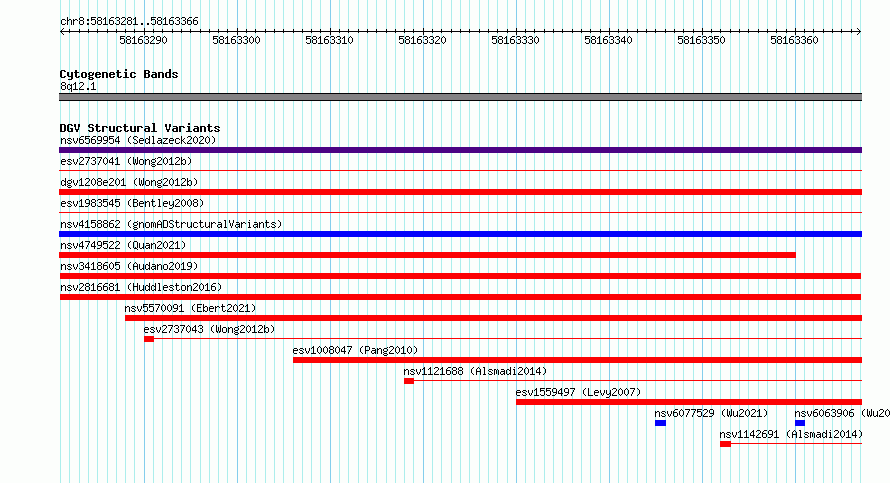Image resolution: width=890 pixels, height=483 pixels.
Task: Click ruler position 58163330
Action: [515, 40]
